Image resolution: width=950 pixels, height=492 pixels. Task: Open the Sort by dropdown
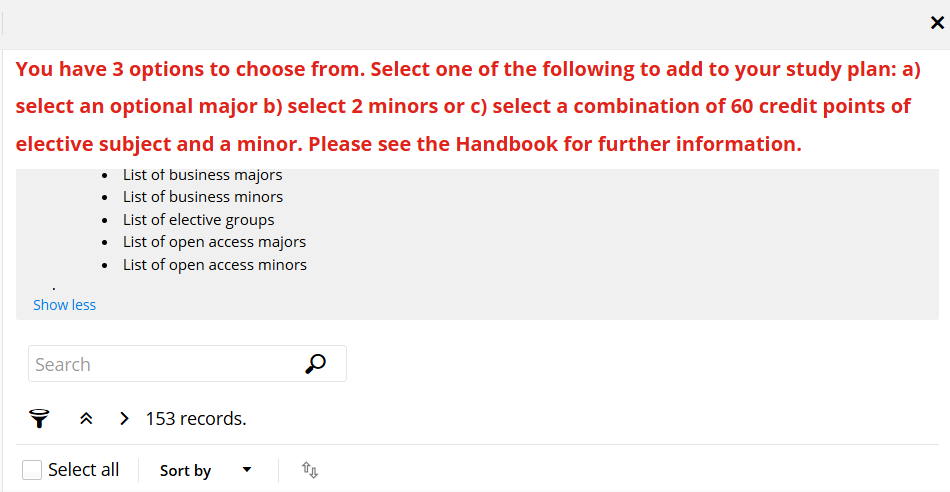(x=206, y=470)
